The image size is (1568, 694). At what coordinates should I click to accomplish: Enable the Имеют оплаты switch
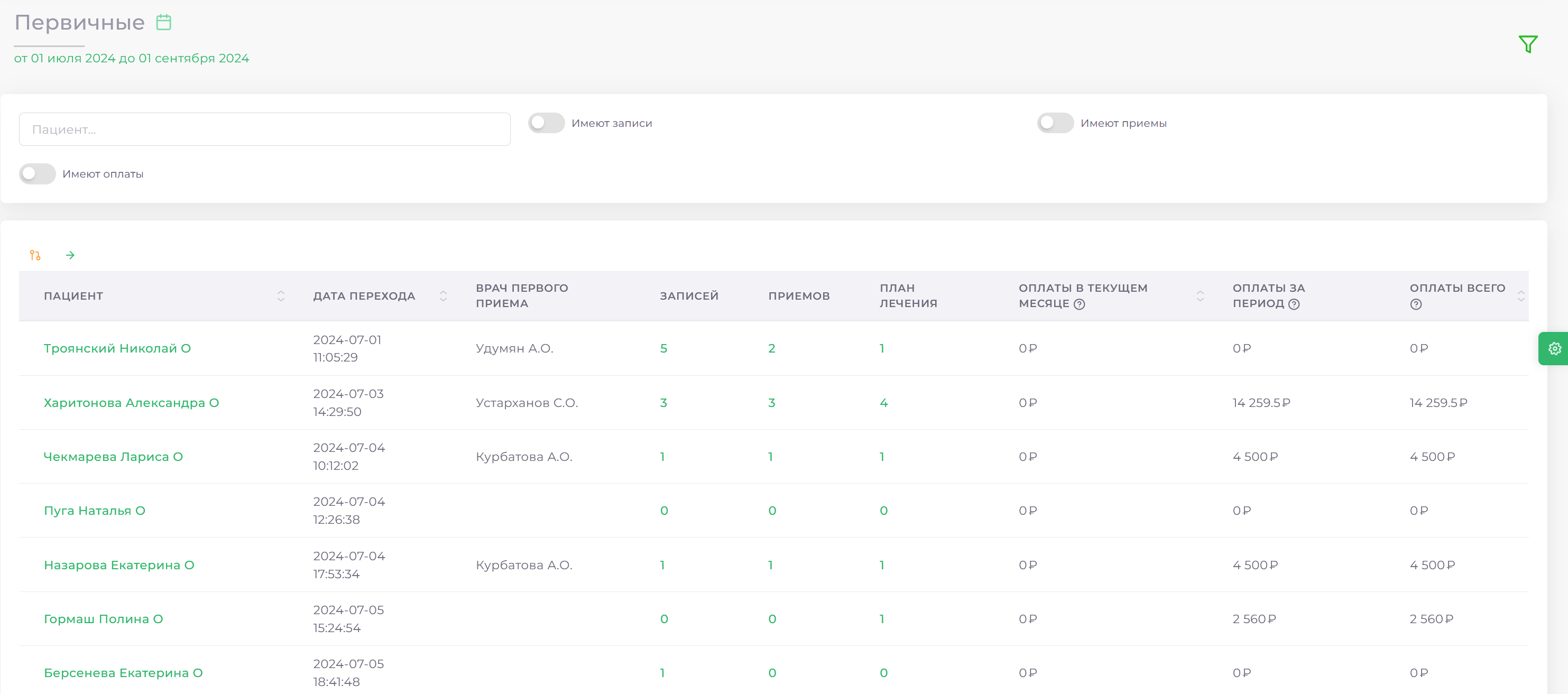[37, 173]
